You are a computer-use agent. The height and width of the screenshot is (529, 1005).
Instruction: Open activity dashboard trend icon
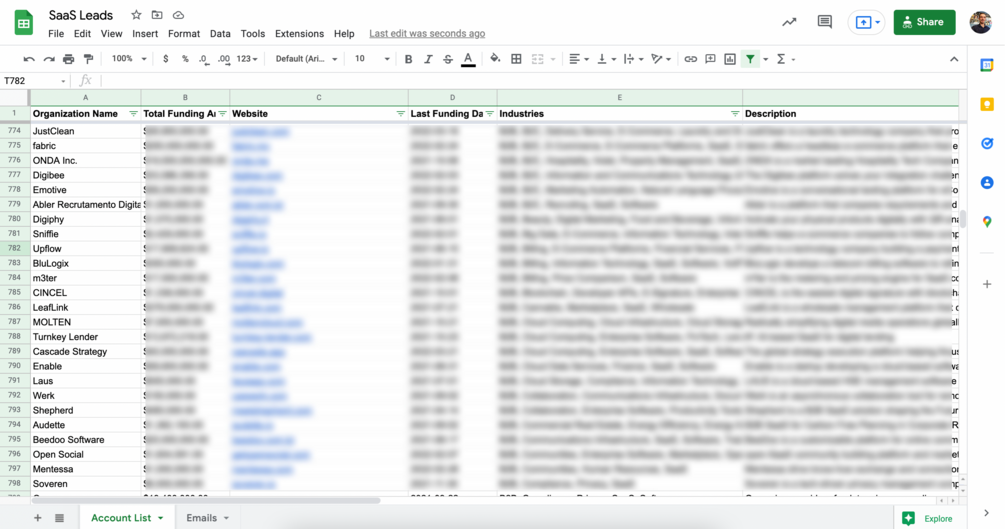coord(789,22)
